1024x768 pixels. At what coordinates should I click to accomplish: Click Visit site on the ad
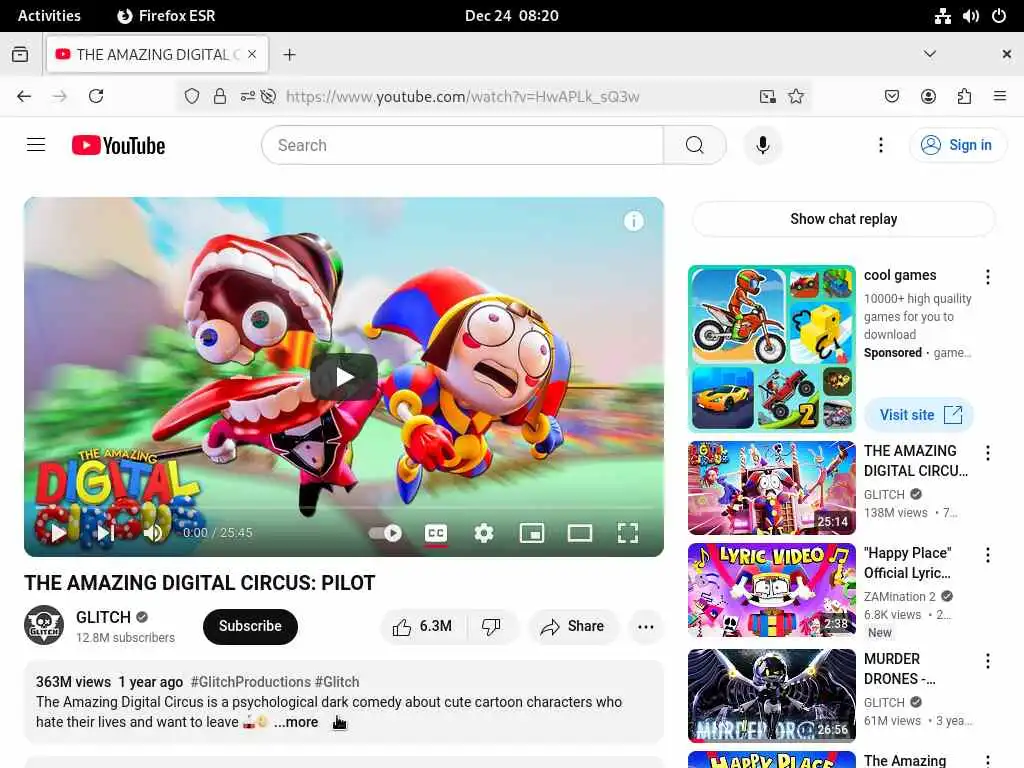click(919, 415)
